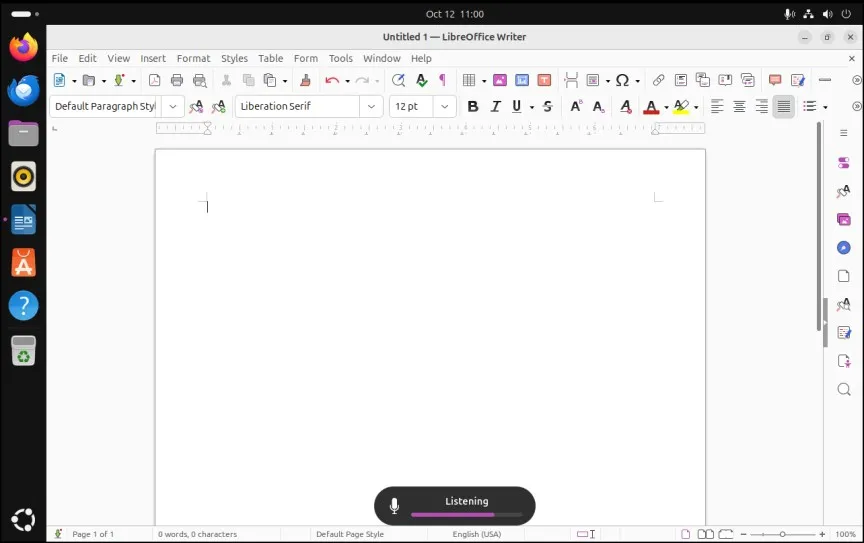Click the Undo arrow

pyautogui.click(x=332, y=80)
